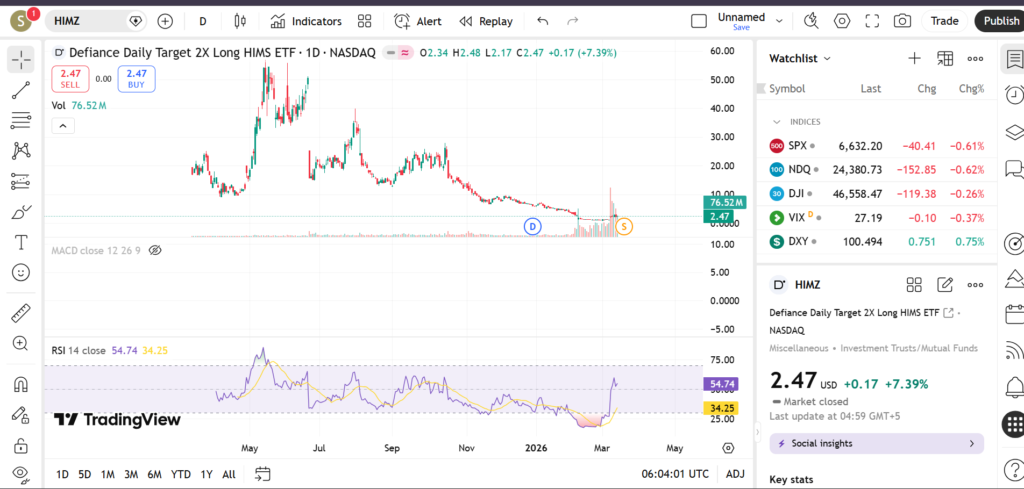Select the Trend Line drawing tool
1024x489 pixels.
(x=20, y=91)
